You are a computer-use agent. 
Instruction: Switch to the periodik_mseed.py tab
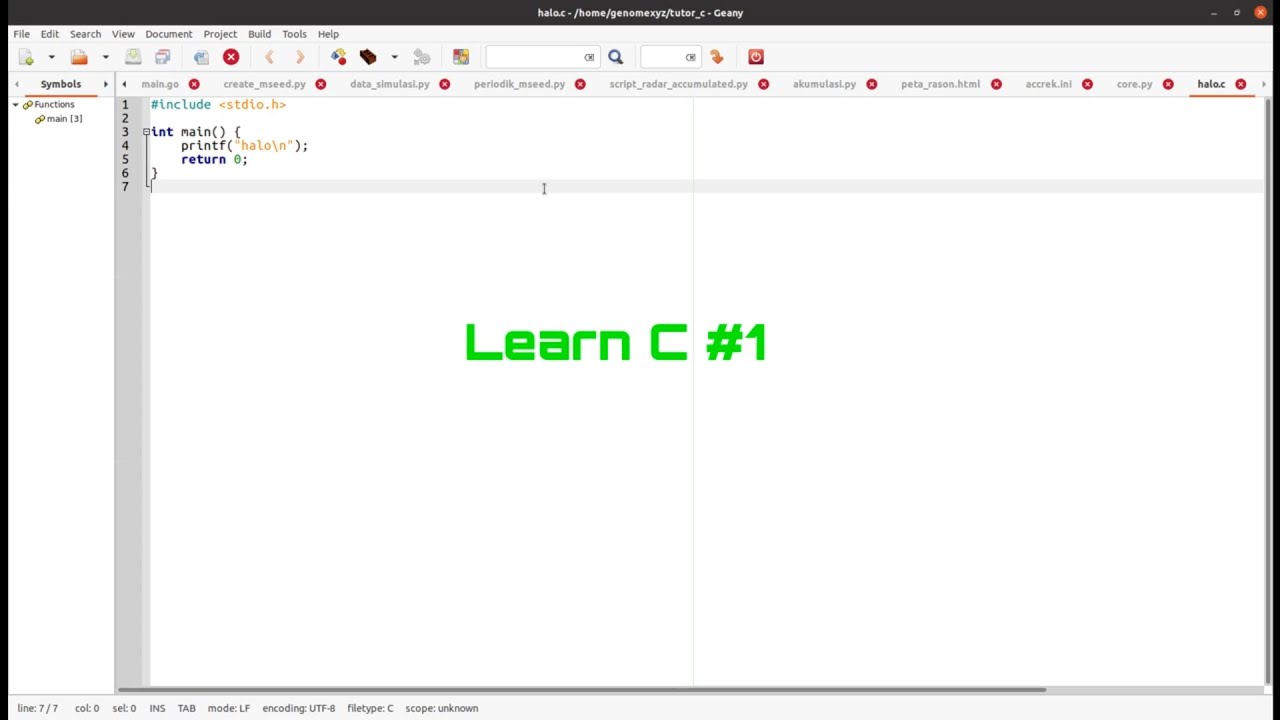coord(519,84)
